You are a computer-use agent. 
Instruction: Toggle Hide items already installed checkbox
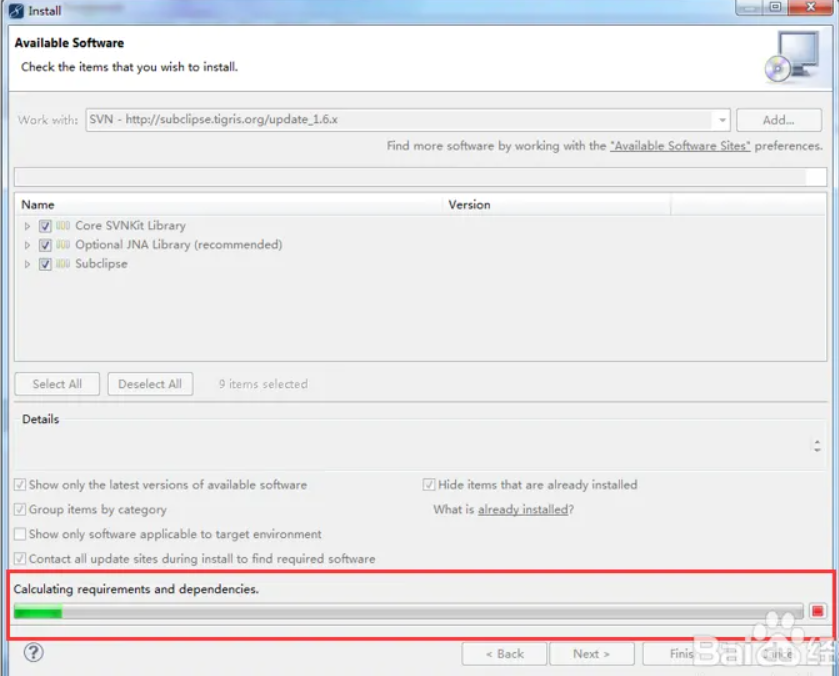(x=429, y=485)
